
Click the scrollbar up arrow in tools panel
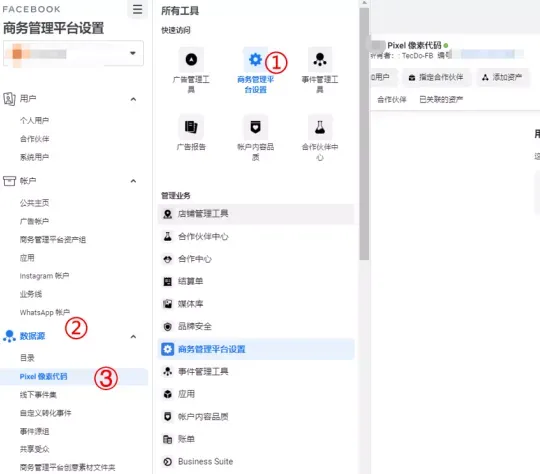[x=364, y=3]
